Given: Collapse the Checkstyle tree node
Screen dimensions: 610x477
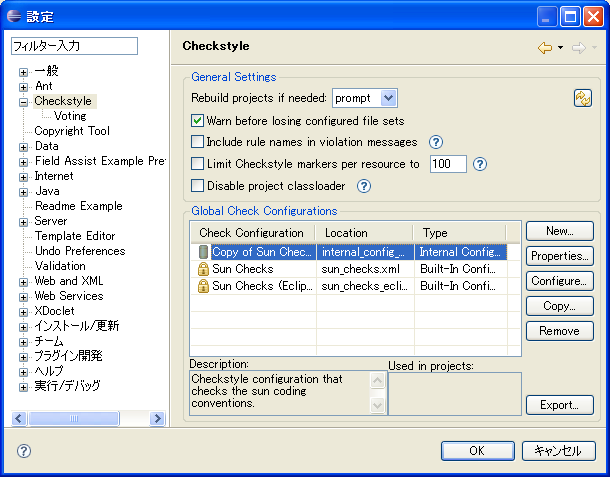Looking at the screenshot, I should pos(23,101).
